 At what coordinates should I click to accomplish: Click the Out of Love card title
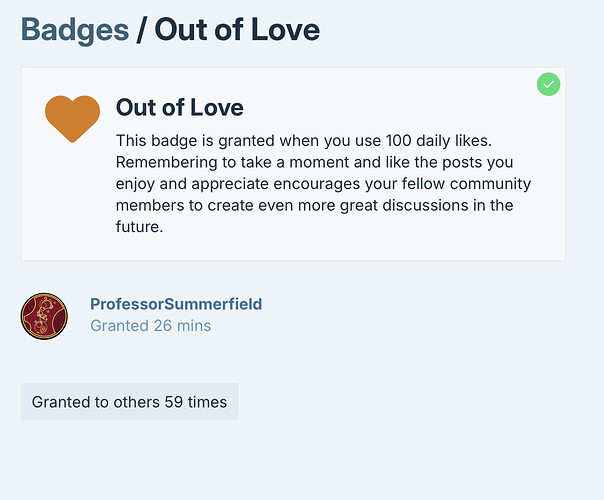[x=180, y=107]
